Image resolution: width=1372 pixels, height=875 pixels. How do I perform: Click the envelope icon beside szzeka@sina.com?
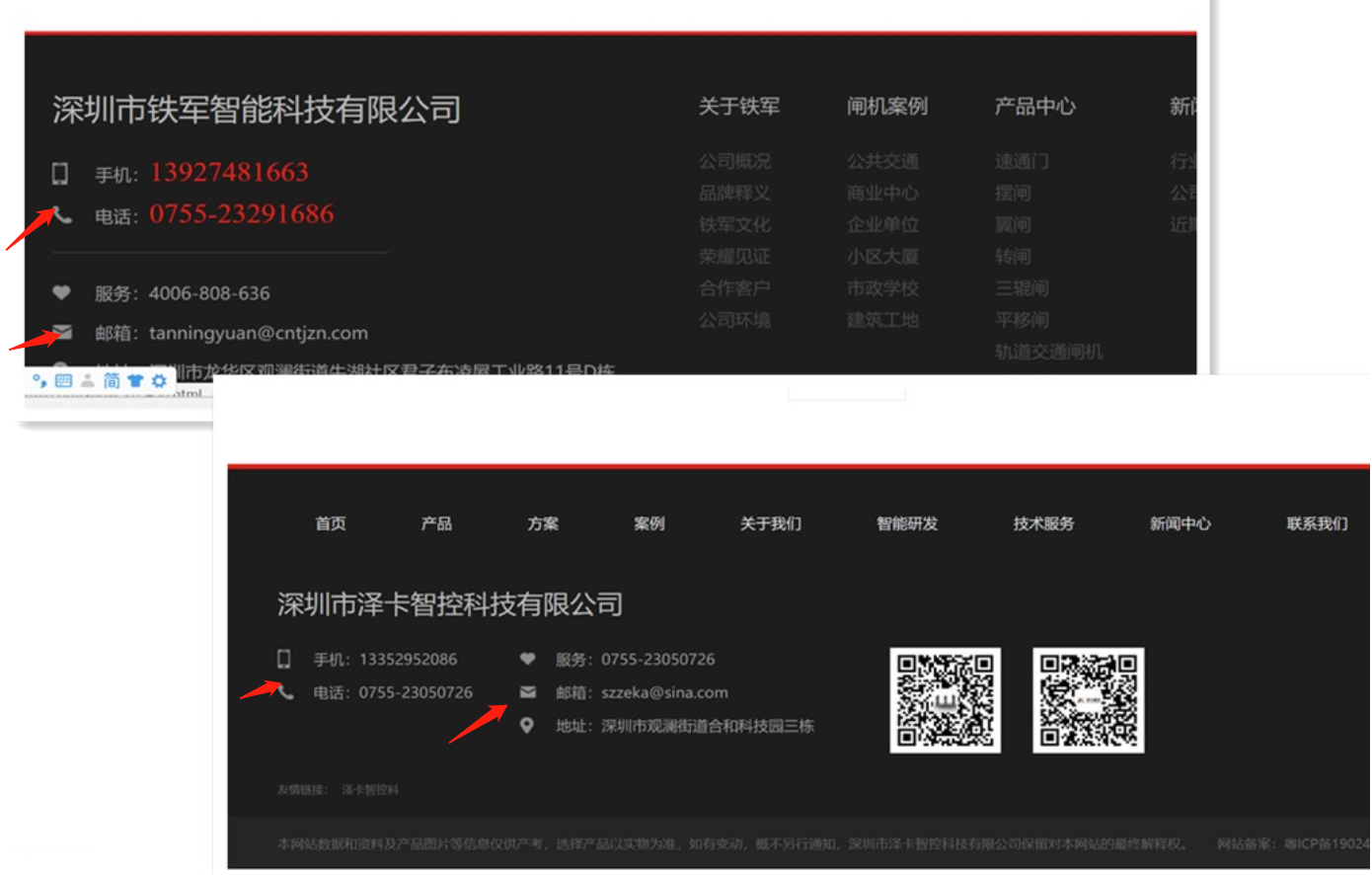point(528,692)
